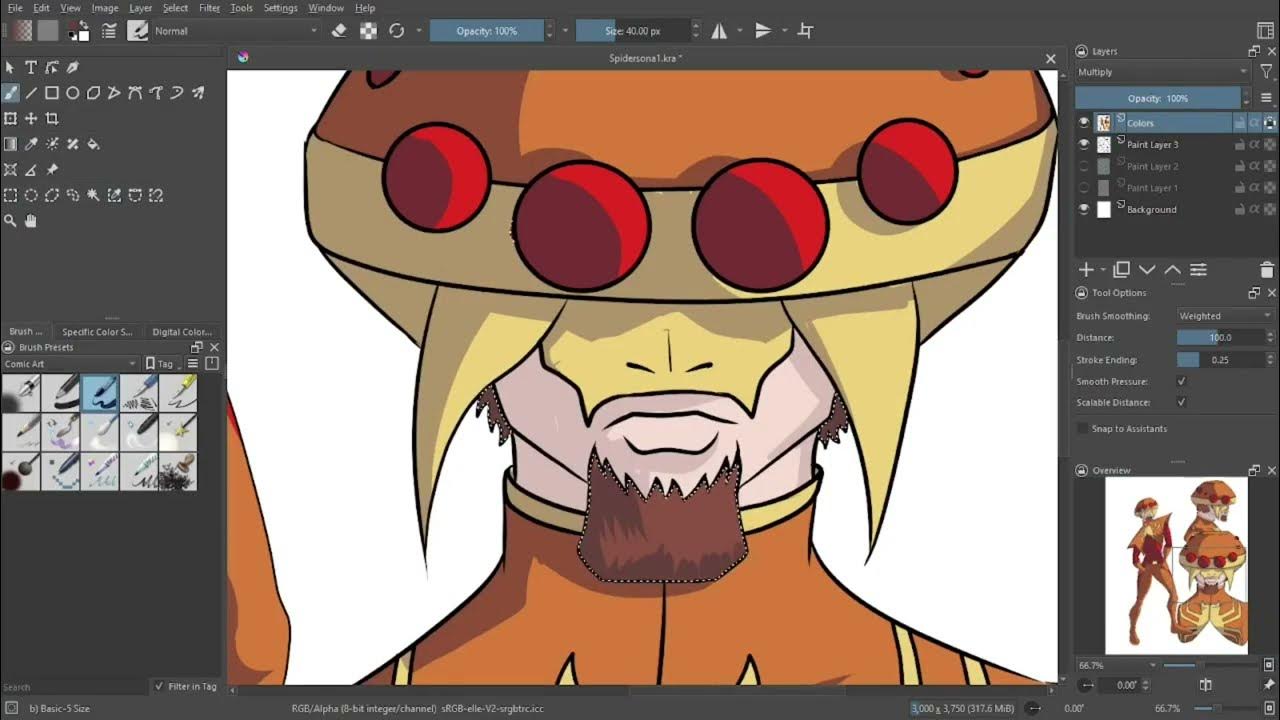Open overview zoom percentage dropdown
This screenshot has width=1280, height=720.
pos(1117,665)
